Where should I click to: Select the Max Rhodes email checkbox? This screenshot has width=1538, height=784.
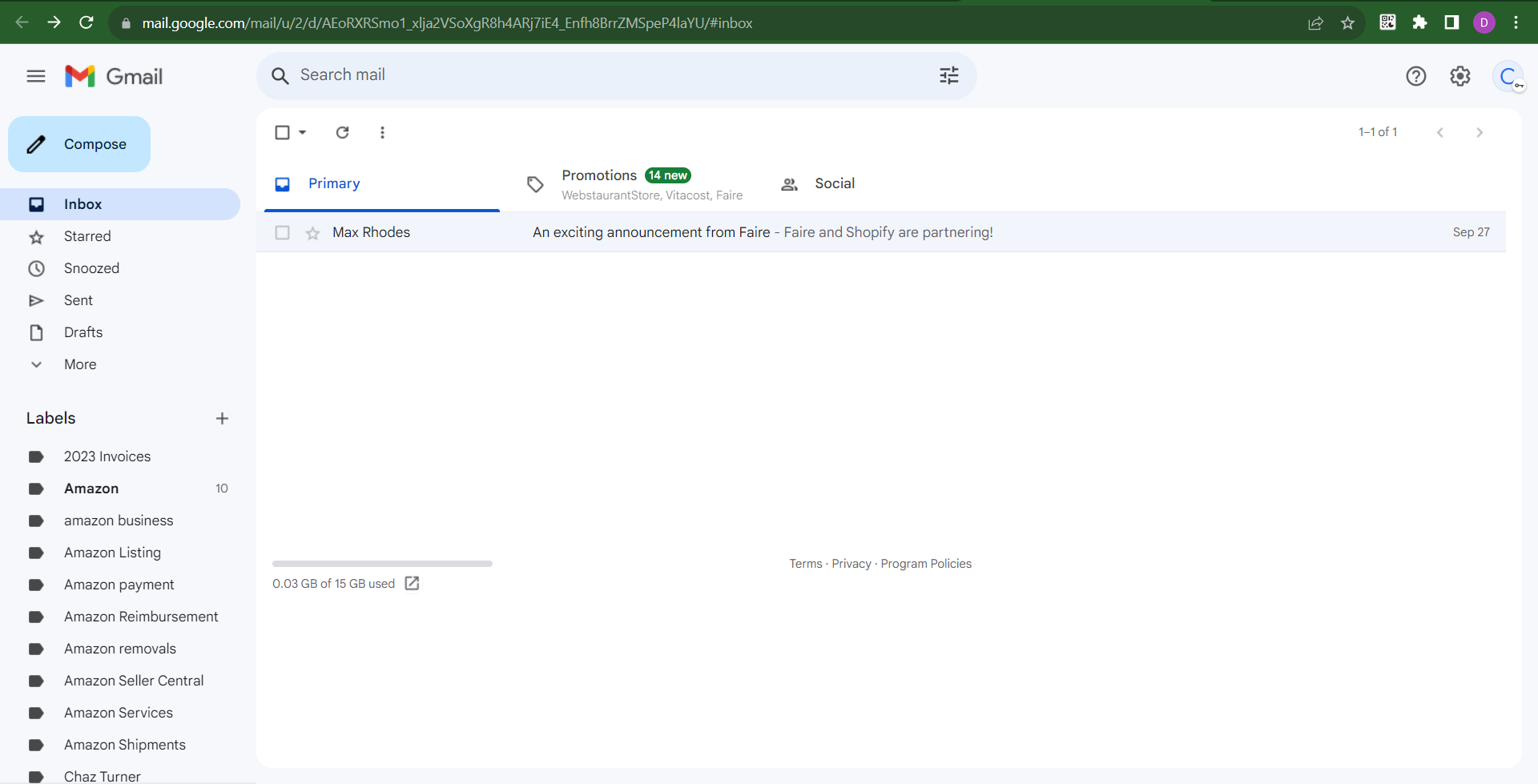[x=282, y=232]
